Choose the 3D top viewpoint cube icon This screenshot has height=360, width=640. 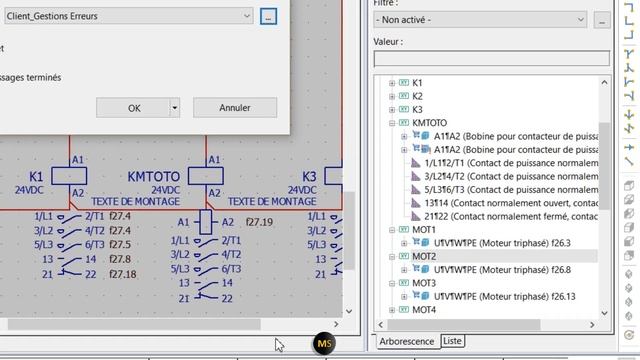click(x=629, y=185)
